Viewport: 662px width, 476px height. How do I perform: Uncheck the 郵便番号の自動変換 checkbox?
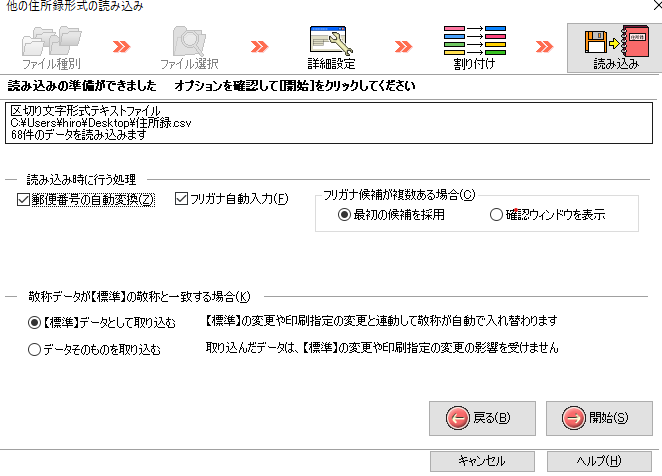coord(24,200)
